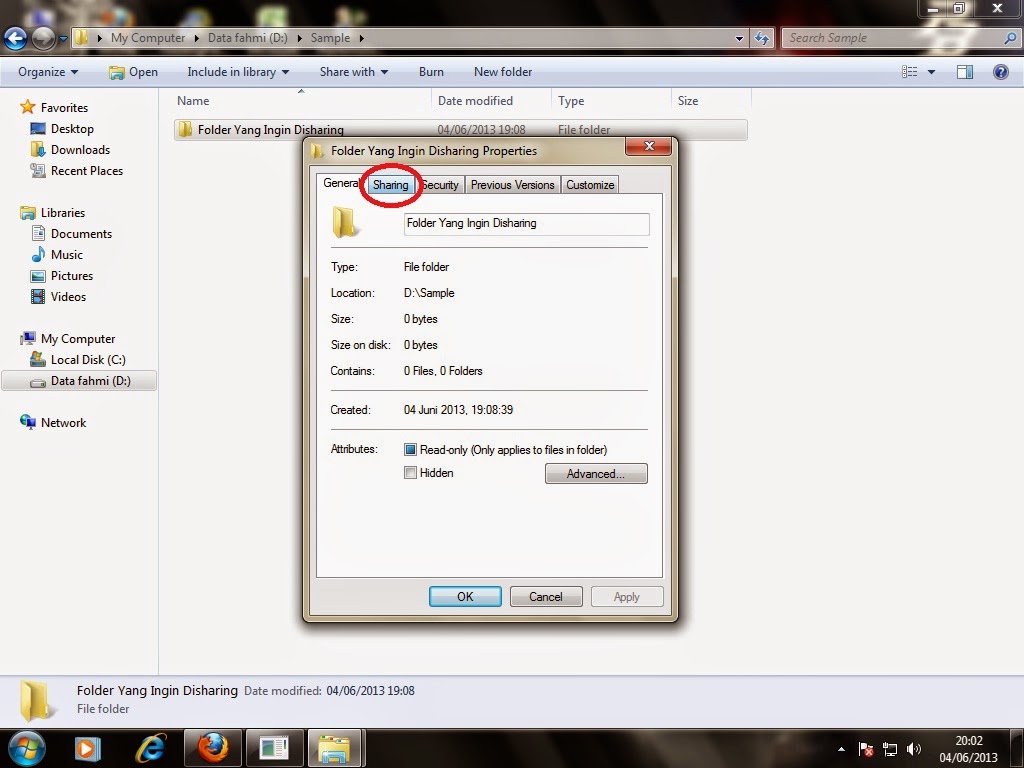This screenshot has width=1024, height=768.
Task: Toggle the preview pane button
Action: (x=965, y=71)
